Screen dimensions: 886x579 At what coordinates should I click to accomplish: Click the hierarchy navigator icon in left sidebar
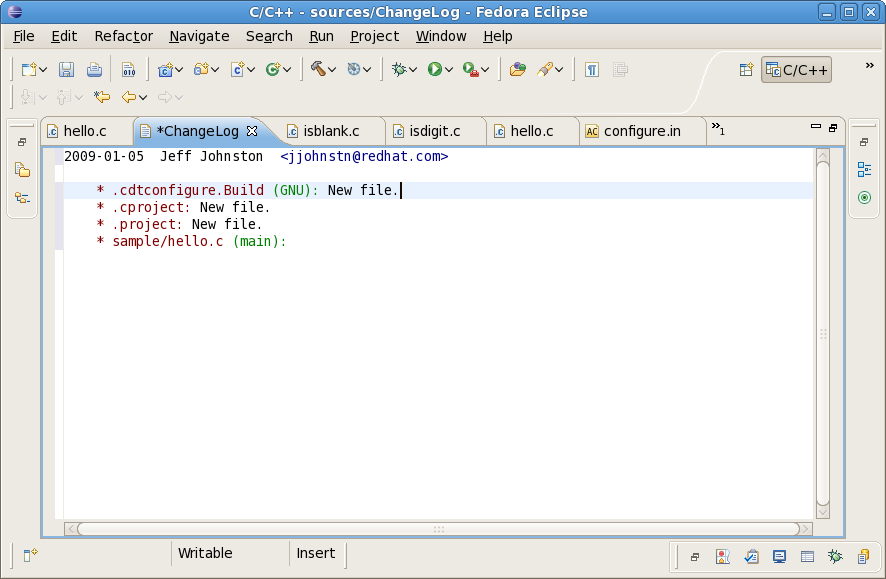(22, 197)
